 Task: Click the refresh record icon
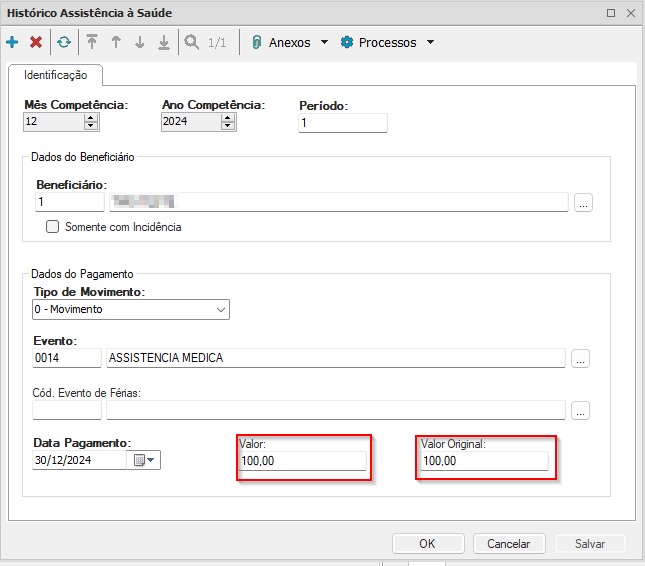tap(64, 43)
